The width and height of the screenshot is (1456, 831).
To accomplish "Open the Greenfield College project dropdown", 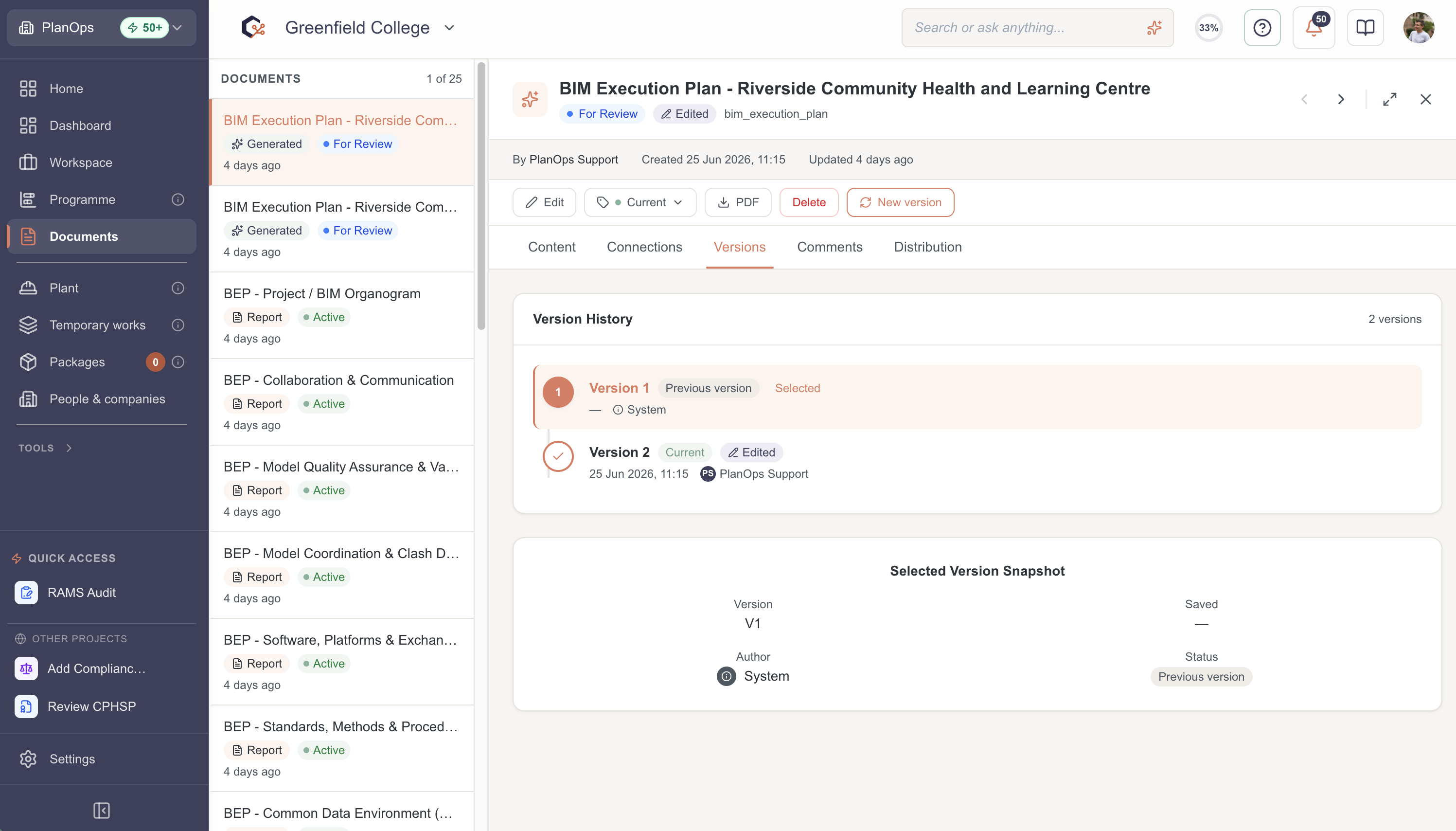I will (x=449, y=27).
